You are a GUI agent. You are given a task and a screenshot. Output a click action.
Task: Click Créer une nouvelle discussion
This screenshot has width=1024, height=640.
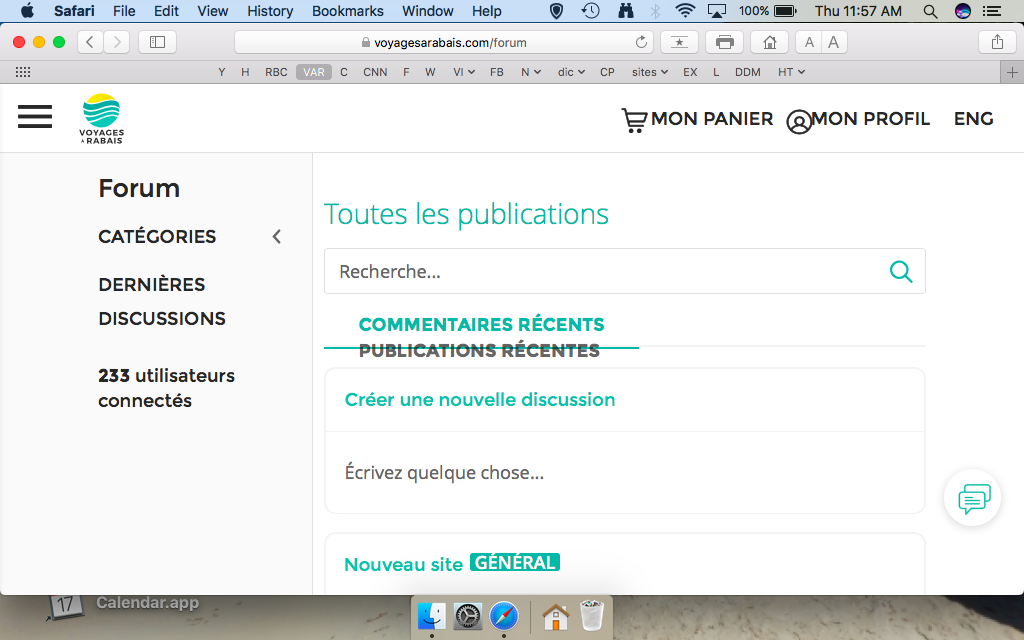click(x=480, y=400)
